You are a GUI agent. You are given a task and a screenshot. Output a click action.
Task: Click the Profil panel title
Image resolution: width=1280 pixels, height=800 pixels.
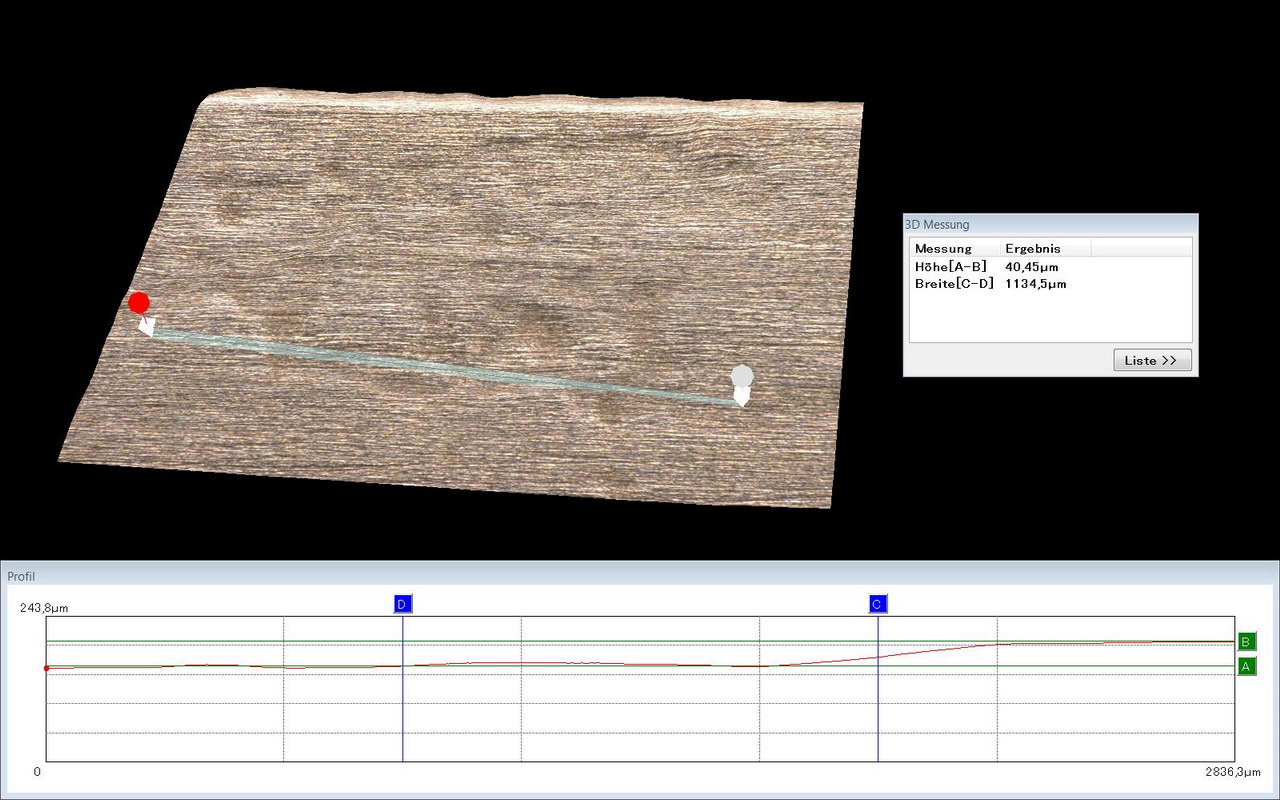coord(21,576)
